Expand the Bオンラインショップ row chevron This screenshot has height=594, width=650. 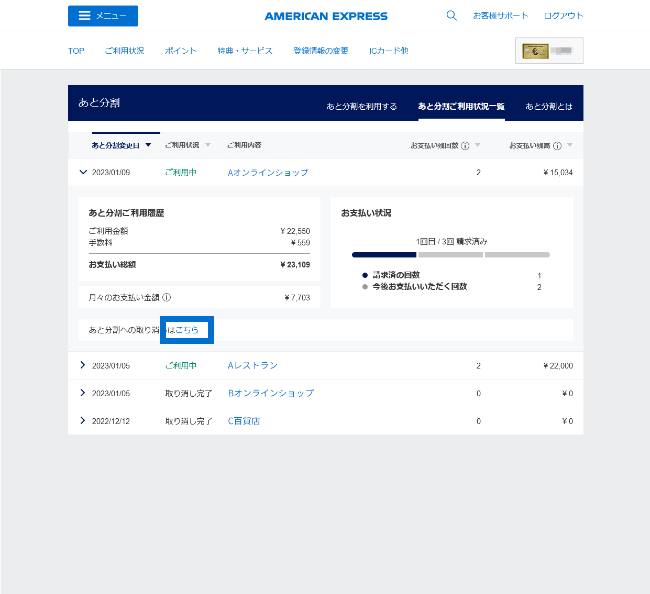(x=83, y=393)
